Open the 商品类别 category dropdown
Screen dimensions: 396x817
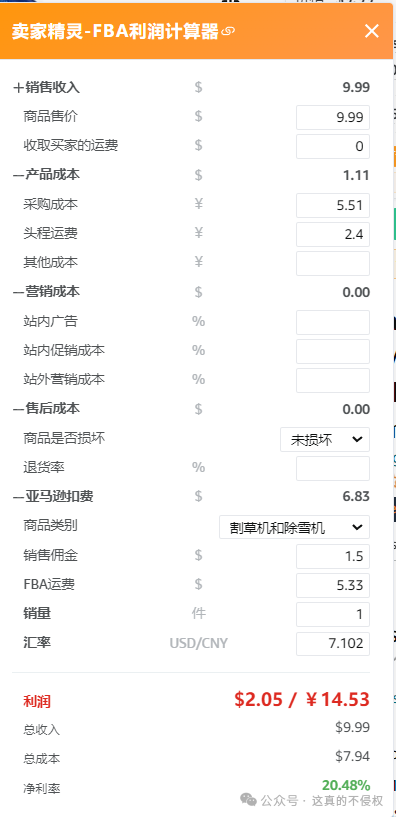click(294, 527)
